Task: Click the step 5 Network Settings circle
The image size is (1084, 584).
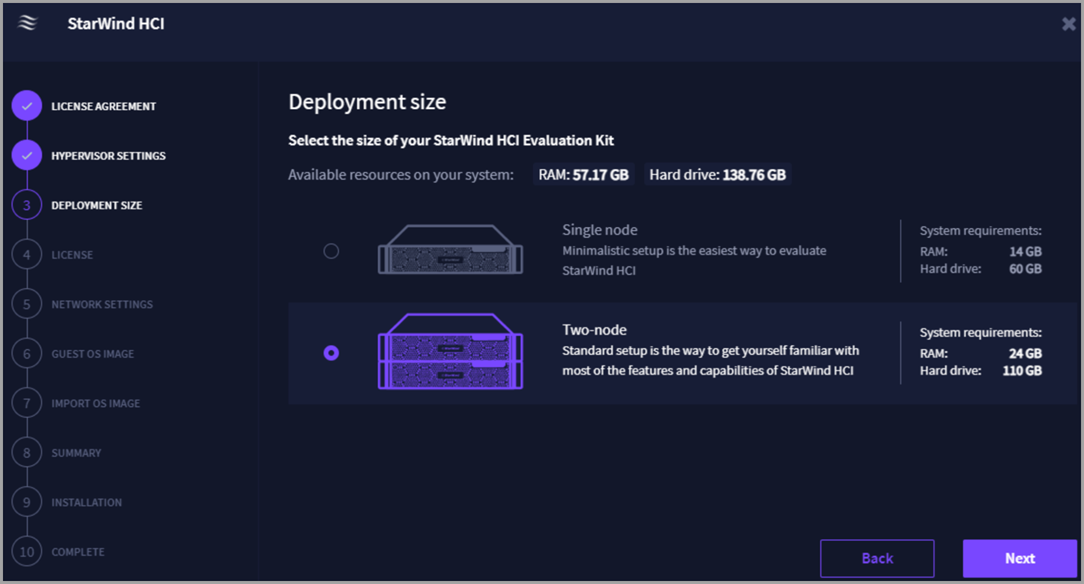Action: (27, 304)
